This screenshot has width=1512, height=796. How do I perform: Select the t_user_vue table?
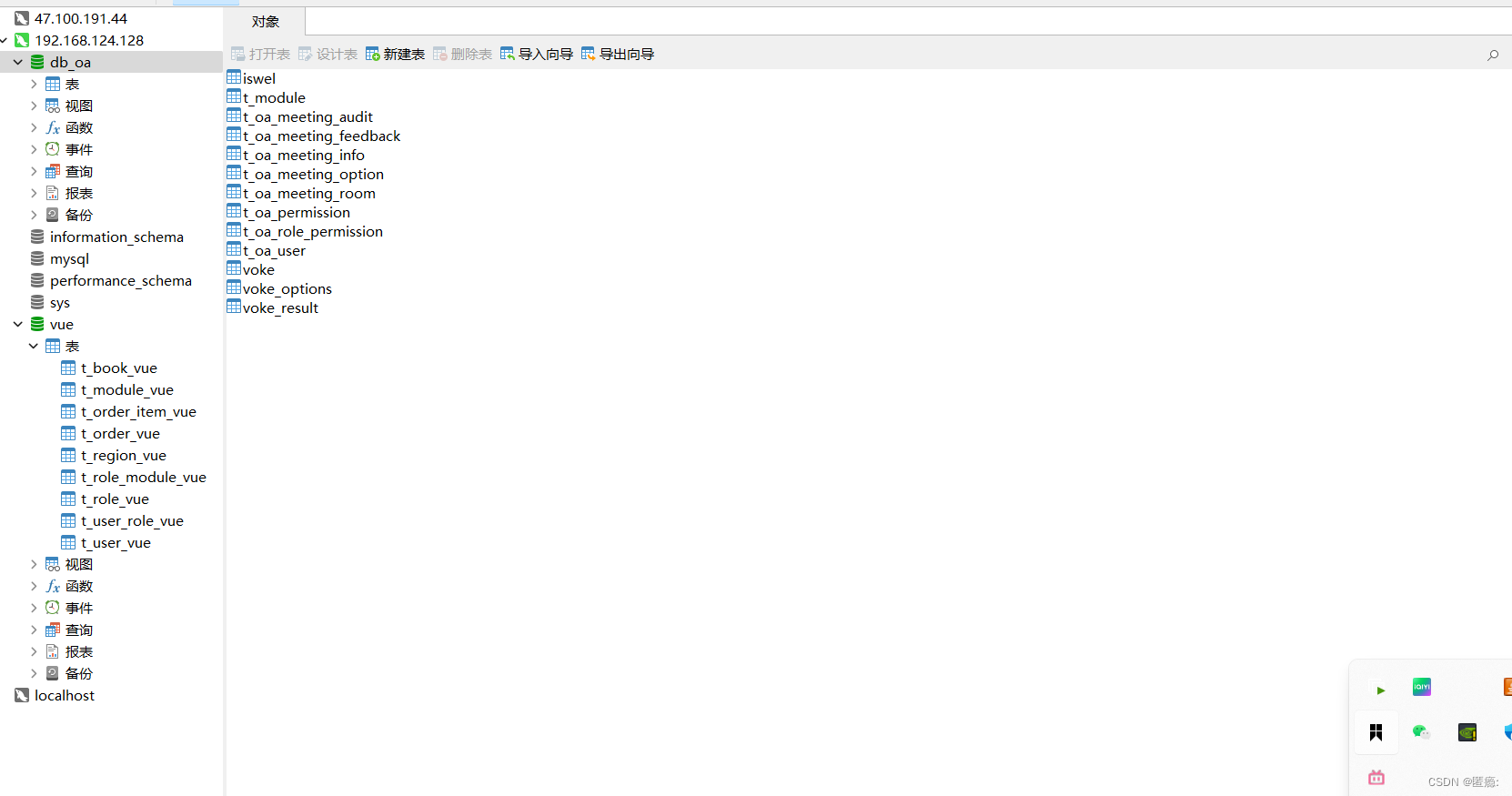(x=116, y=542)
